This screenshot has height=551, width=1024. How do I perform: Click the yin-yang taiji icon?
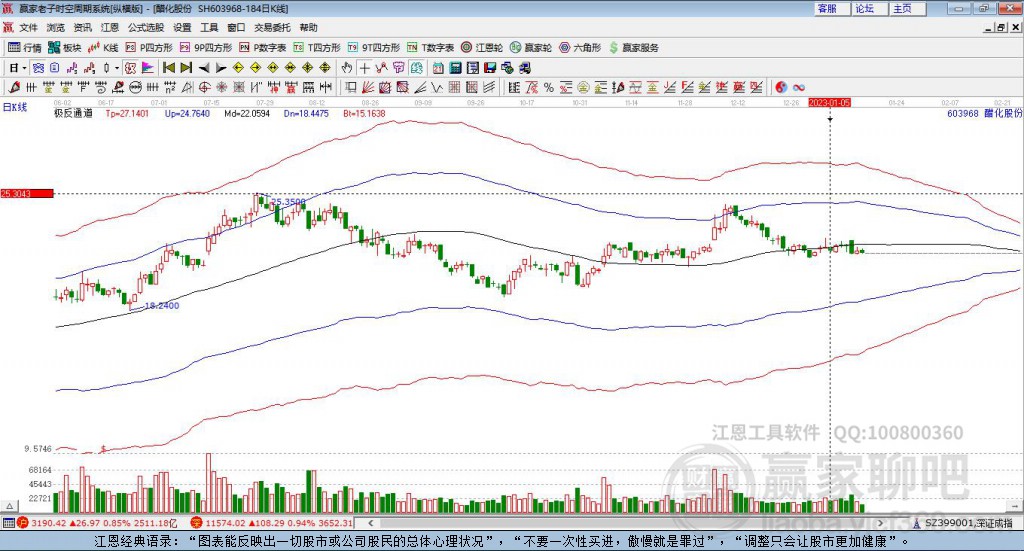tap(781, 87)
